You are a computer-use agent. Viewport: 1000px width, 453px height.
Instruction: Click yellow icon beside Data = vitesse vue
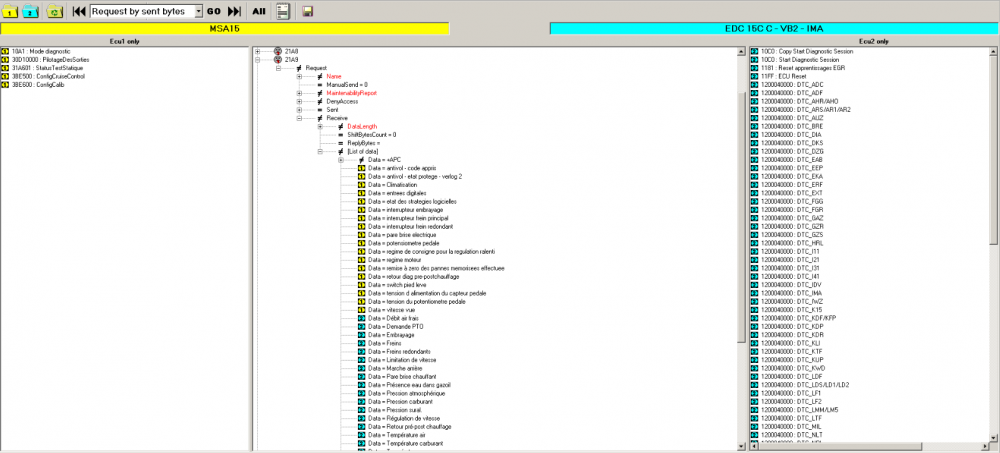[x=362, y=309]
